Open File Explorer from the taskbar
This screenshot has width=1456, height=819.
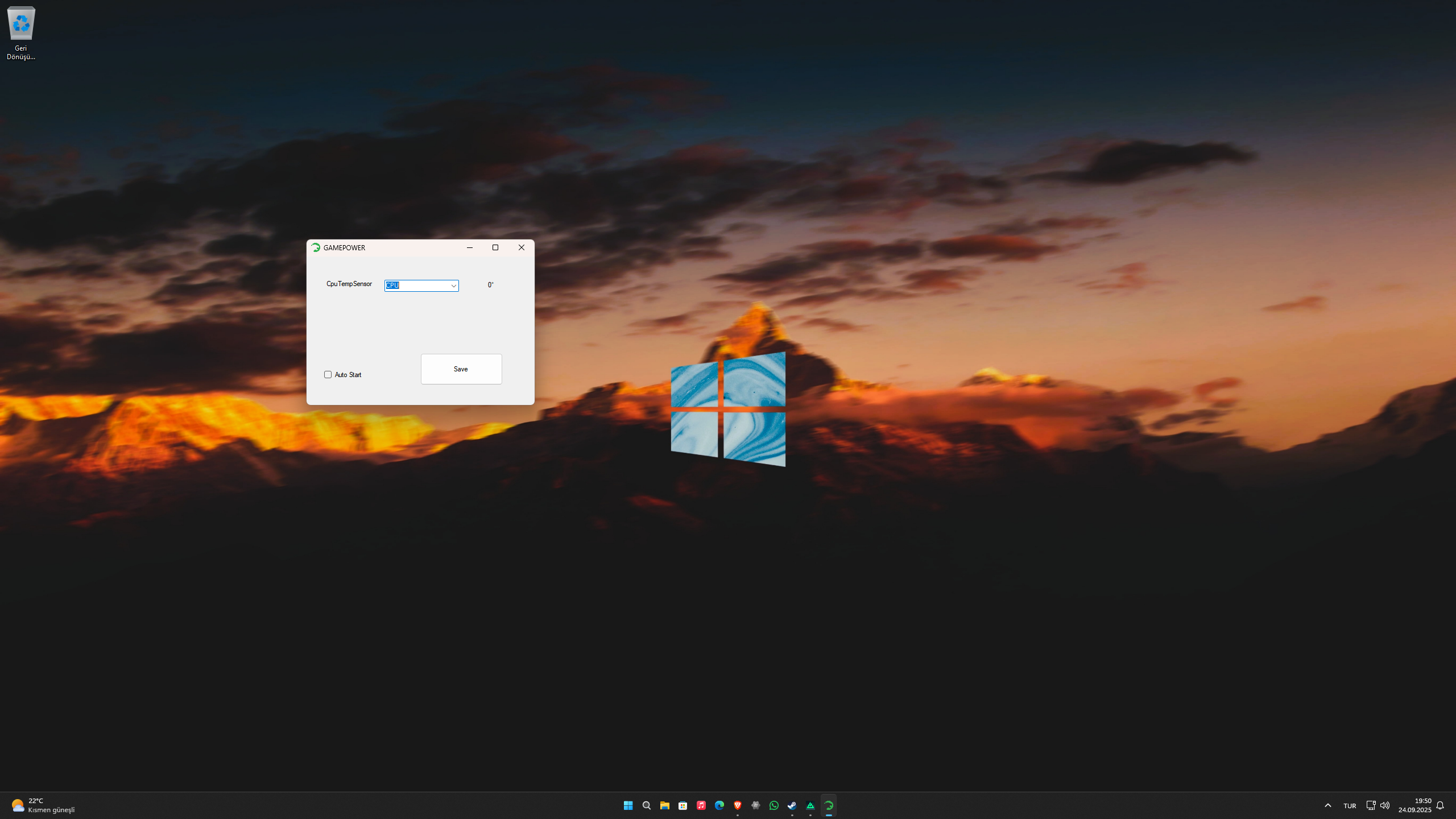point(665,805)
